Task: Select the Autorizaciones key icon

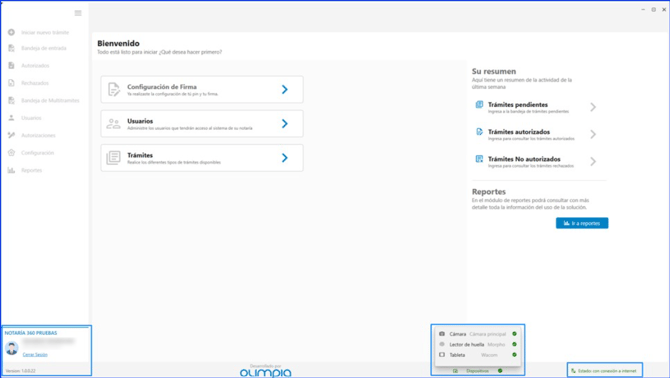Action: [x=12, y=135]
